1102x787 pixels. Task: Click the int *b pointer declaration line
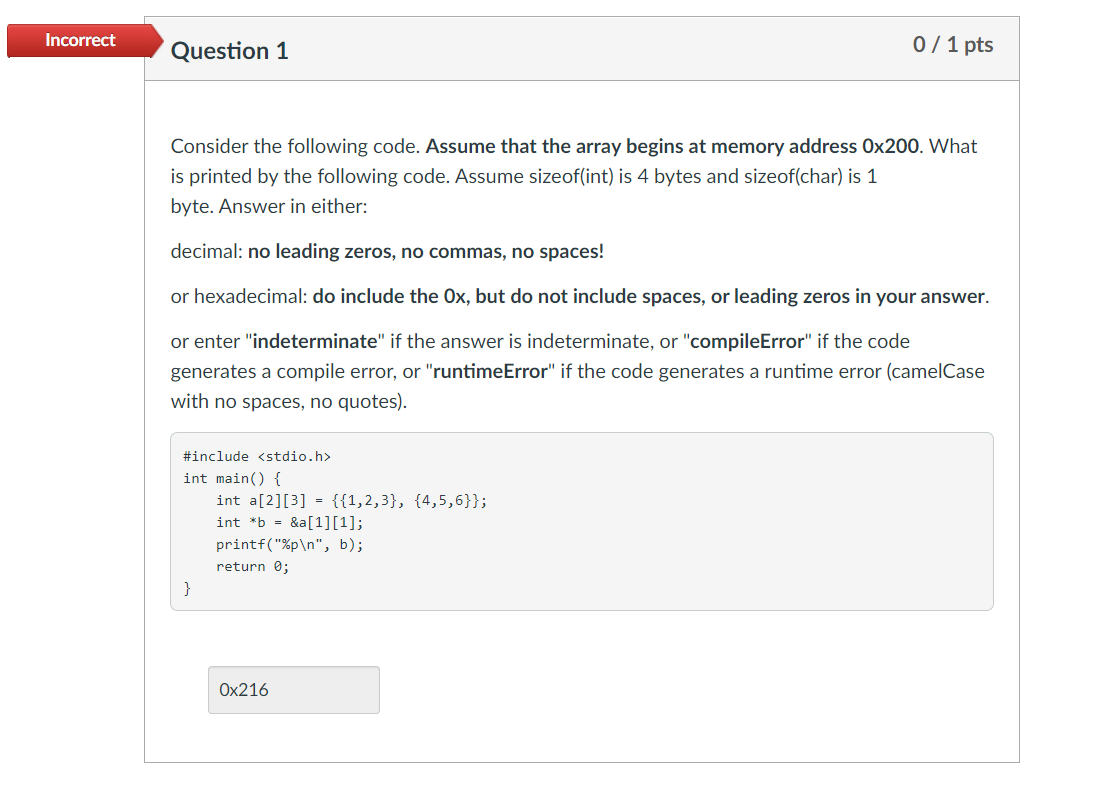(288, 522)
